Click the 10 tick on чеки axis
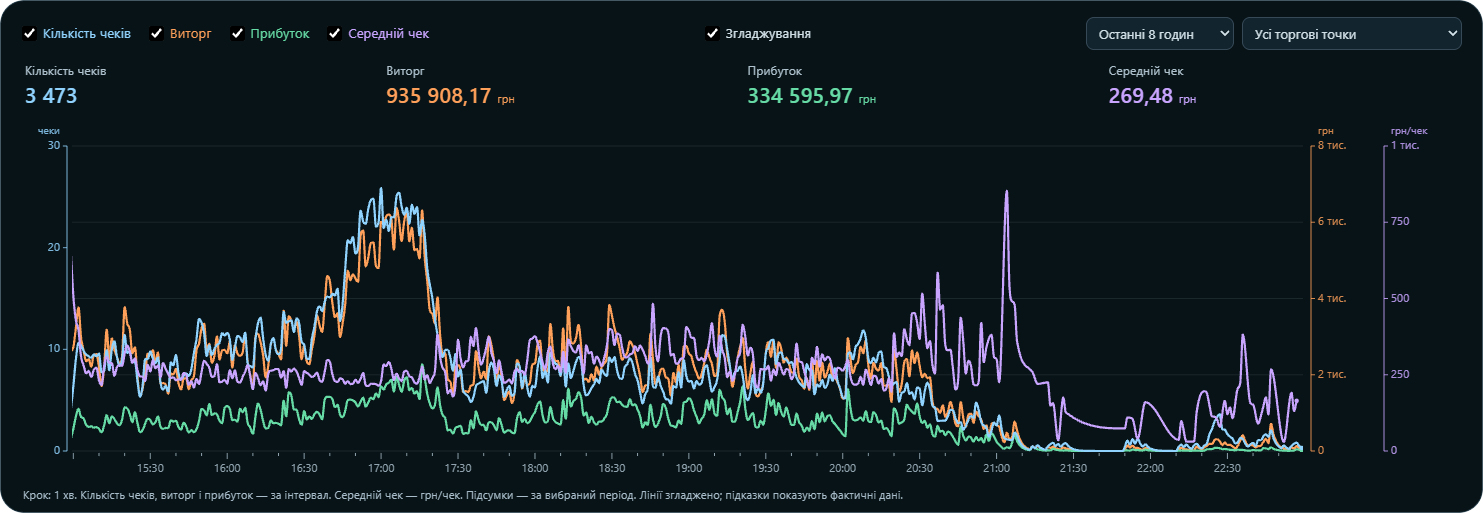Screen dimensions: 1483x513 pyautogui.click(x=54, y=348)
